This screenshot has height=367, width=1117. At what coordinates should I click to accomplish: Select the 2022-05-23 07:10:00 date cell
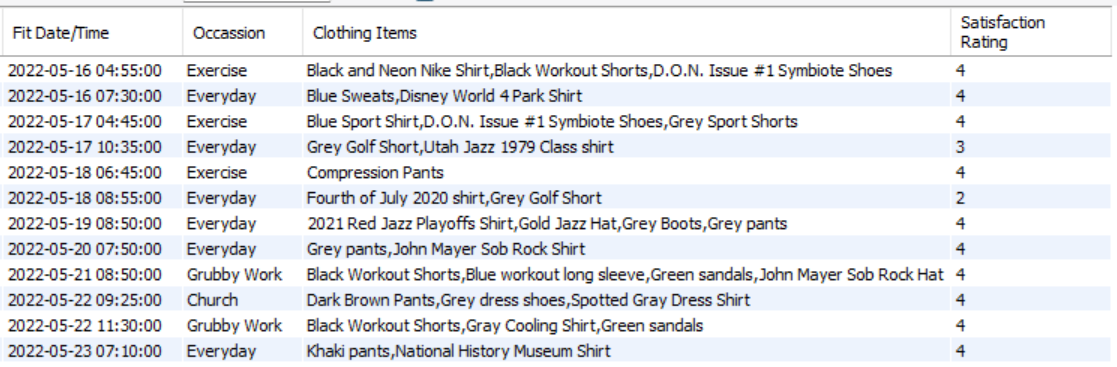(92, 351)
